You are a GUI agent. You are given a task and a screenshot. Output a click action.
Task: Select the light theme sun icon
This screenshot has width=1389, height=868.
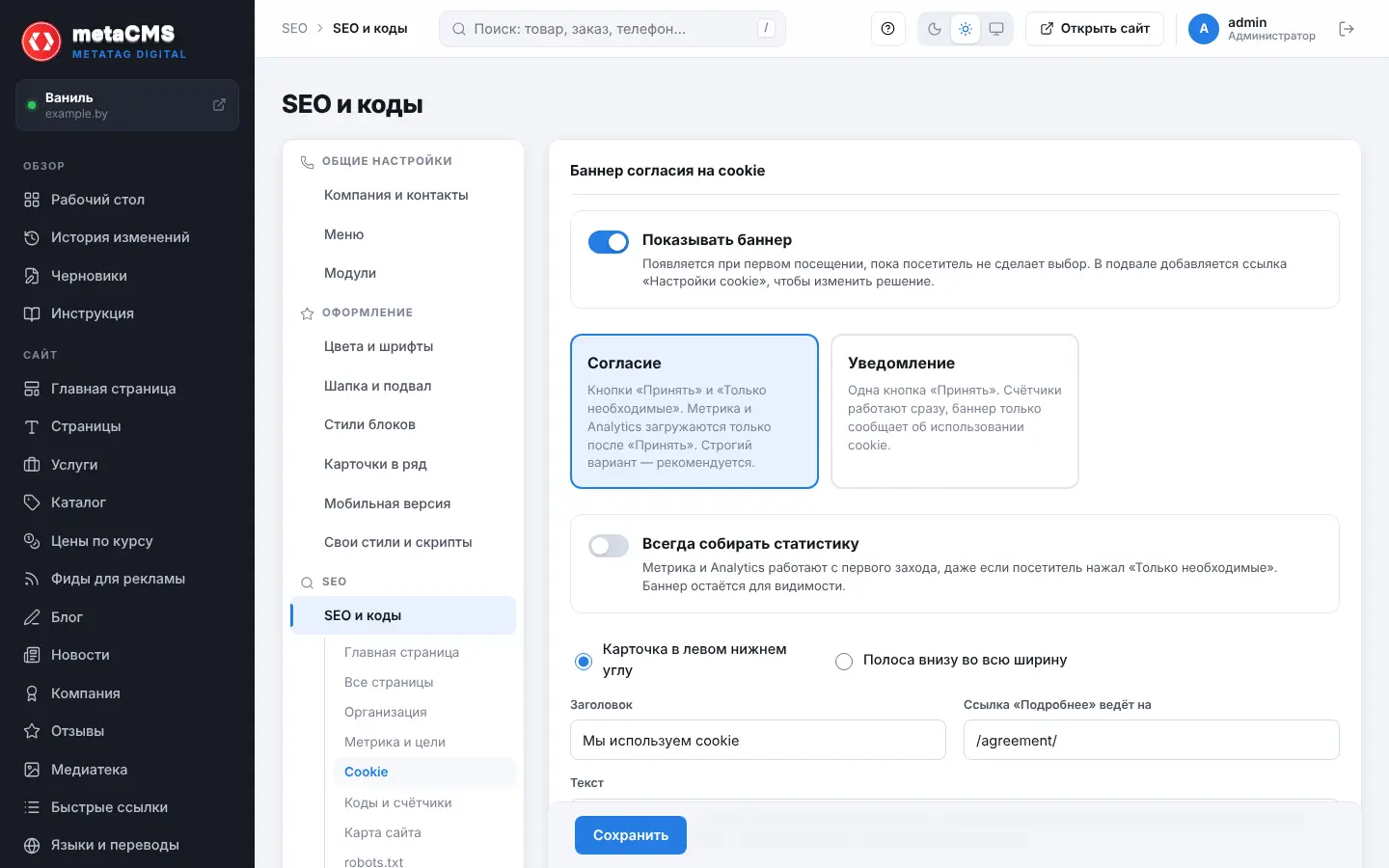coord(966,29)
